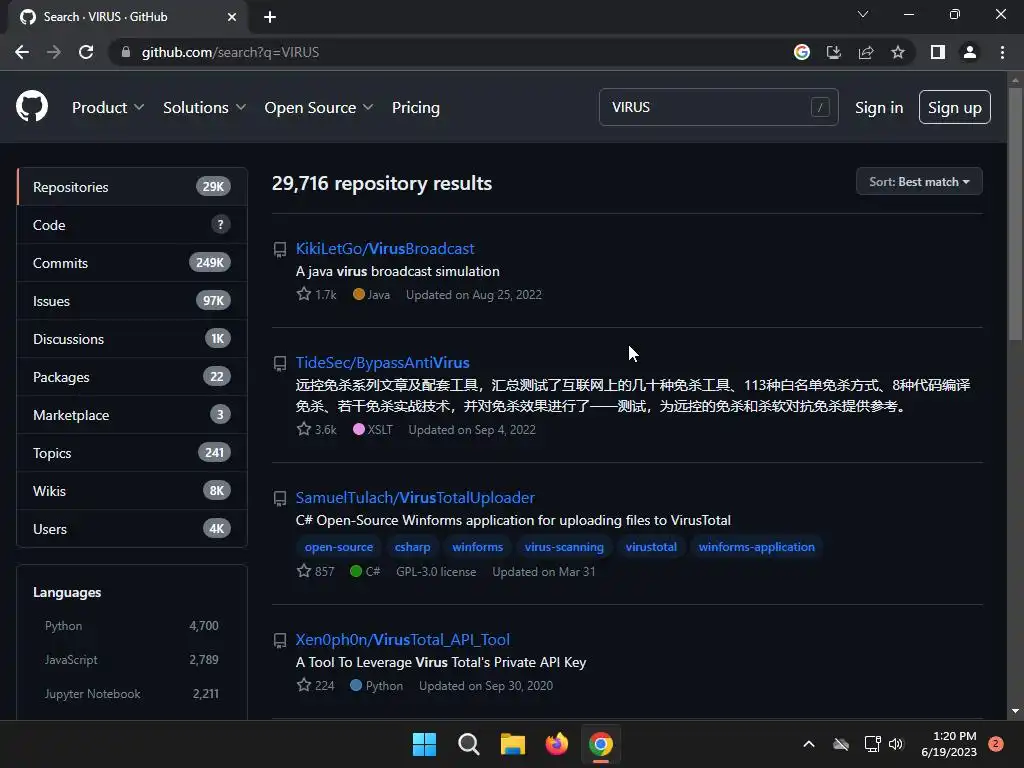Viewport: 1024px width, 768px height.
Task: Open Chrome three-dot menu
Action: pyautogui.click(x=1002, y=52)
